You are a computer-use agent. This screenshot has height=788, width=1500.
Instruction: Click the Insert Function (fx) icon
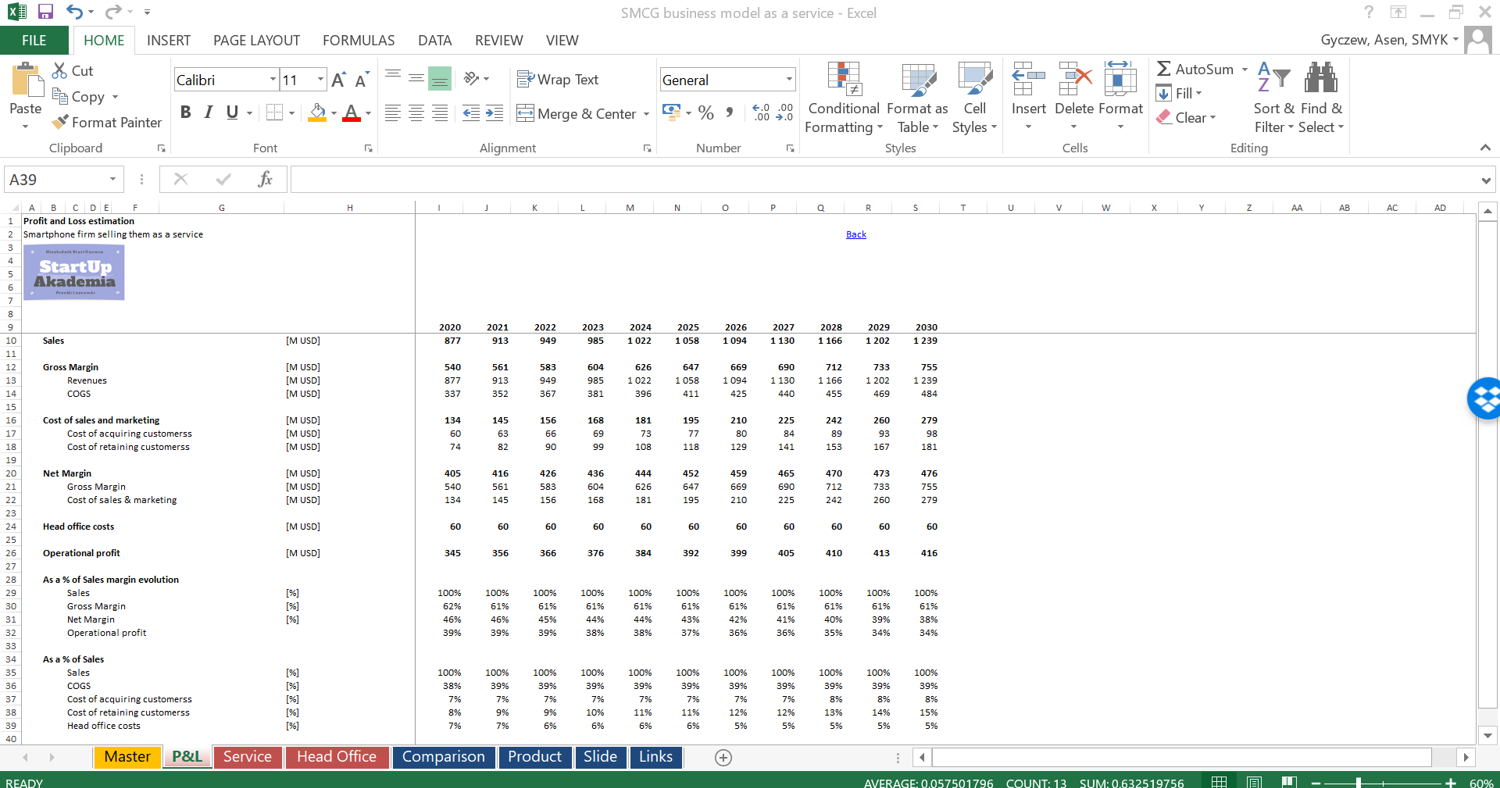click(x=264, y=179)
